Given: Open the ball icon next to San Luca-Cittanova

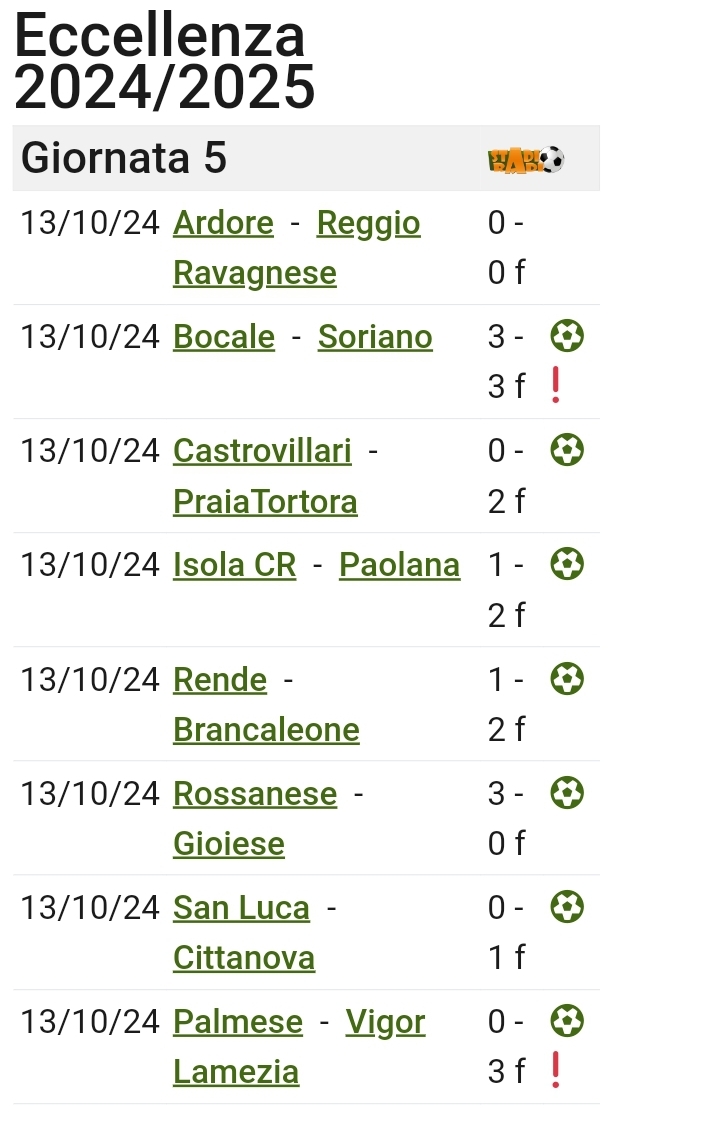Looking at the screenshot, I should [567, 907].
